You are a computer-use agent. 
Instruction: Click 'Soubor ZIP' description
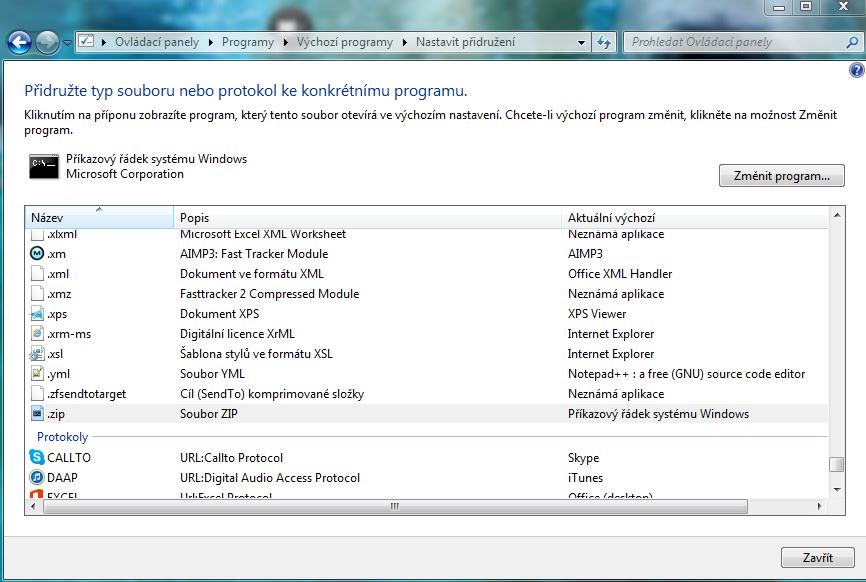pos(209,414)
